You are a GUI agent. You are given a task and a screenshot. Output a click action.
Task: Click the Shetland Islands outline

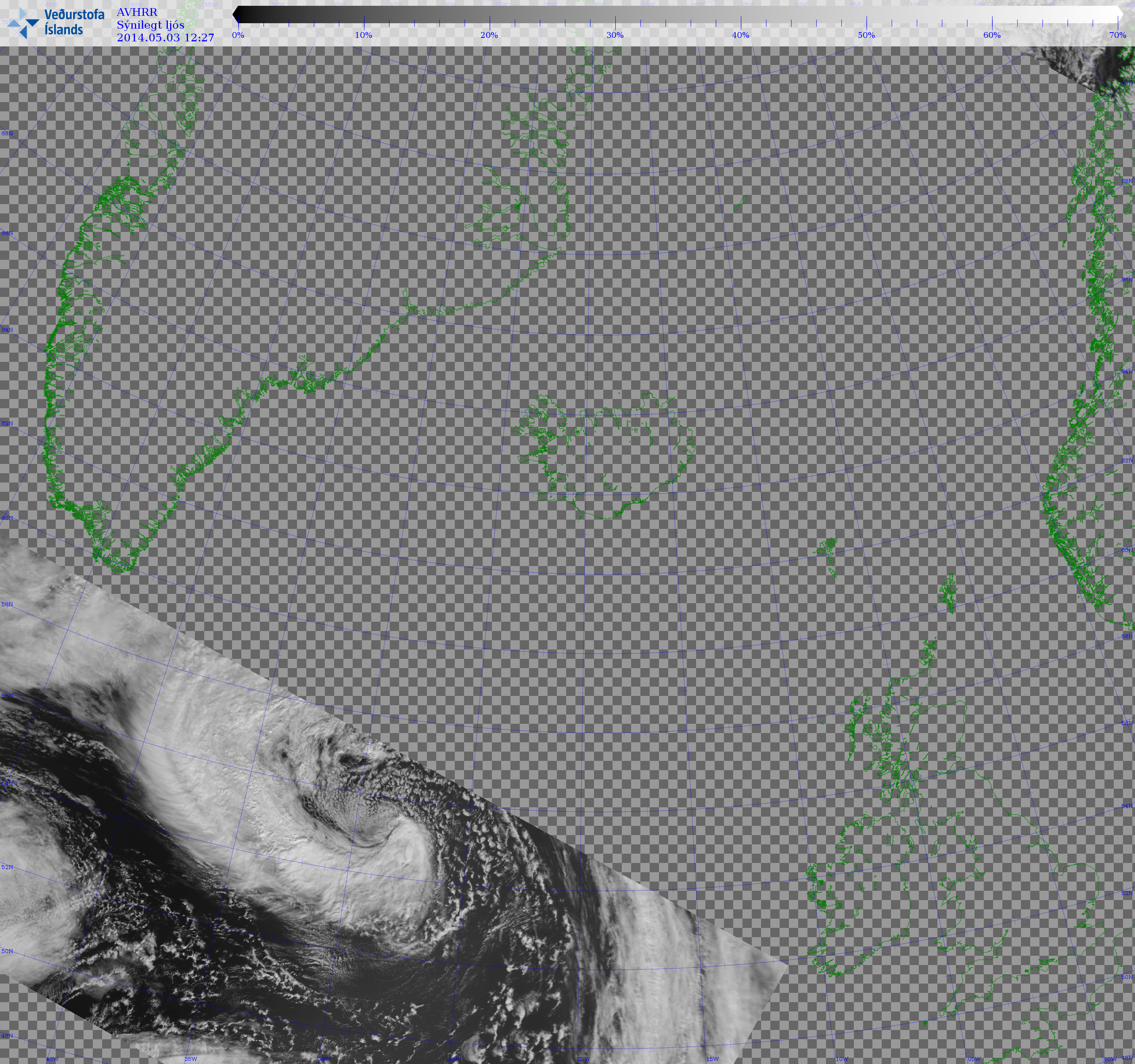point(948,593)
